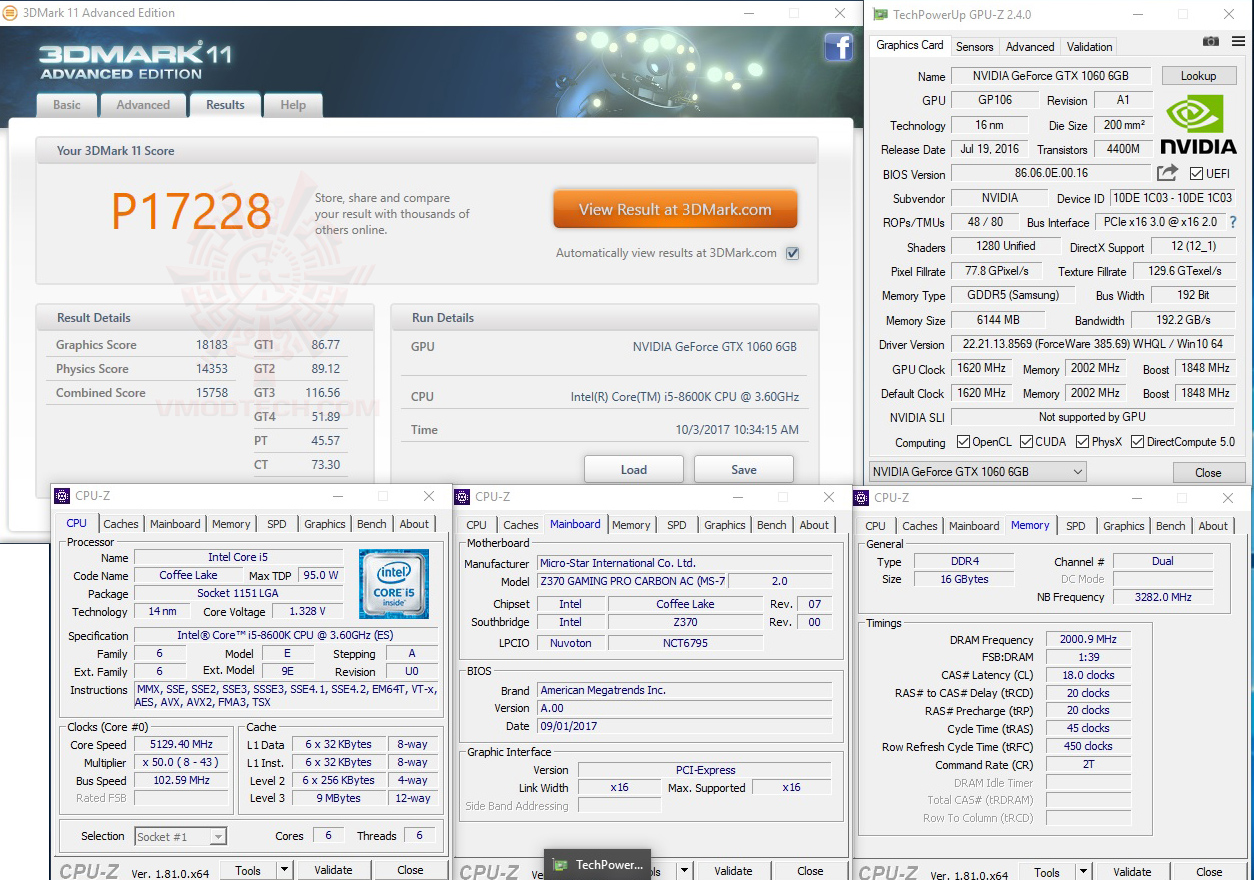Click Graphics Score value 18183

pos(211,345)
